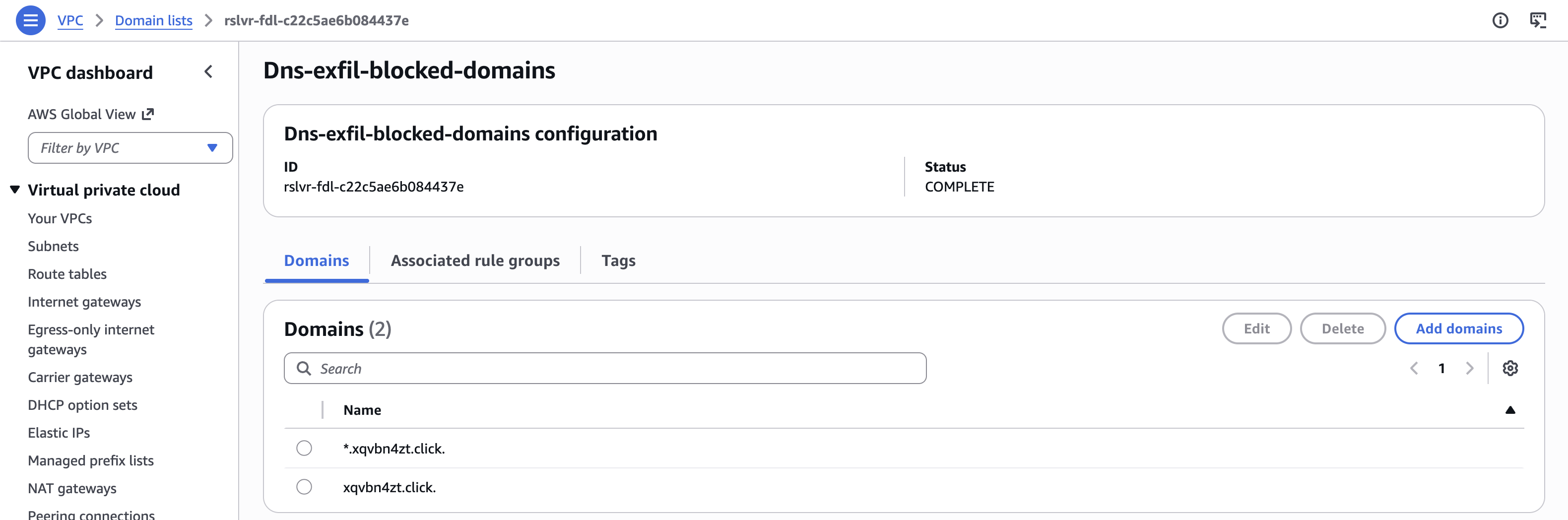
Task: Select the *.xqvbn4zt.click. domain radio button
Action: pyautogui.click(x=304, y=448)
